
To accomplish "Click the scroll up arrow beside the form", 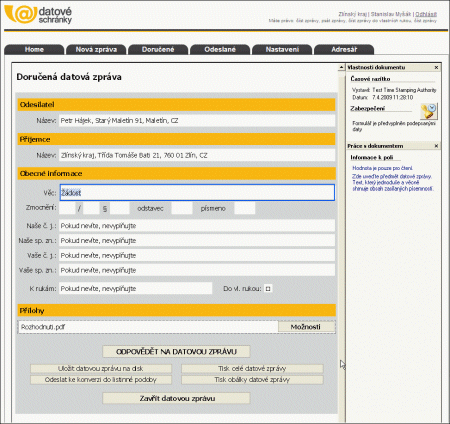I will tap(341, 67).
